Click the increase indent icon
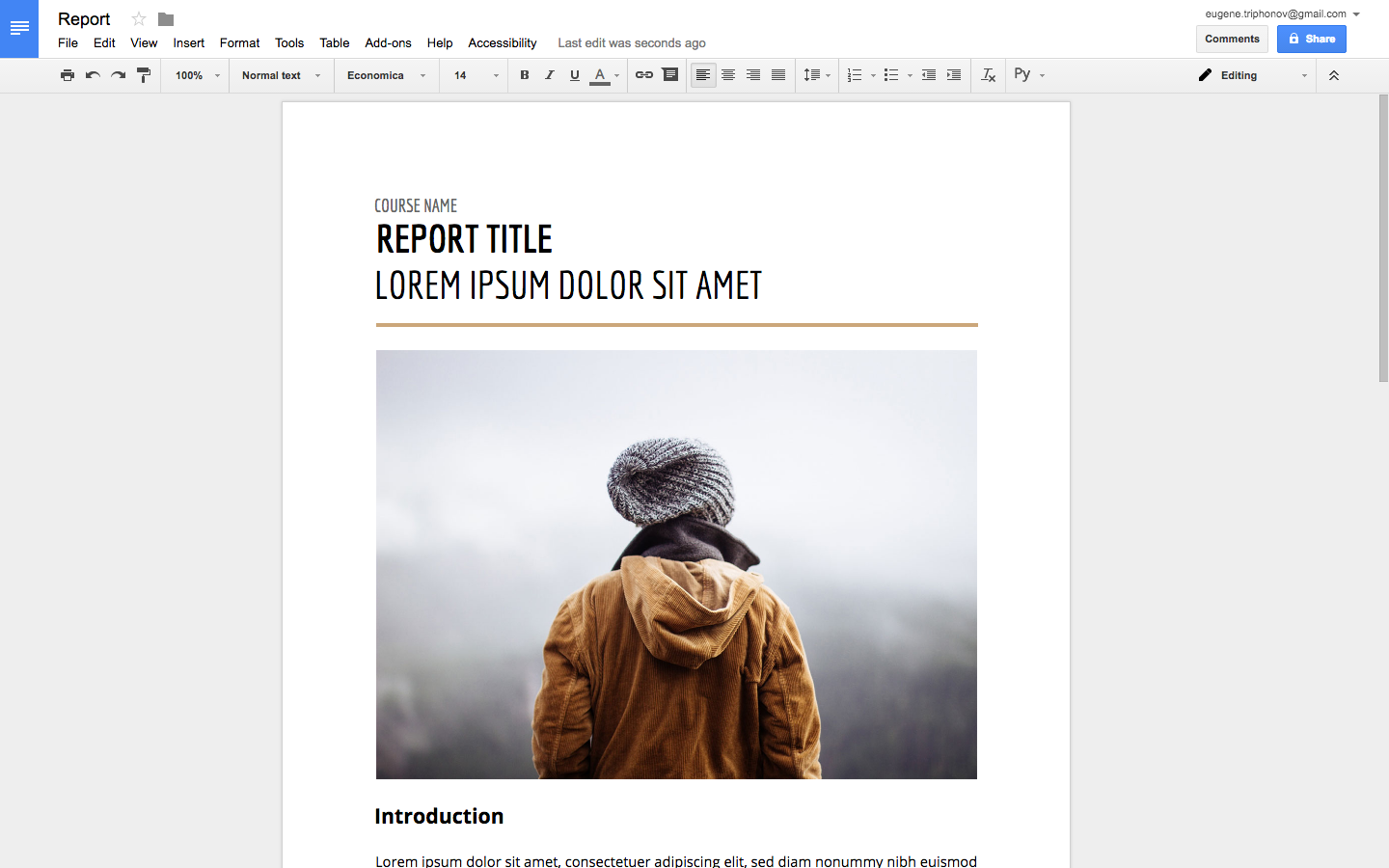The image size is (1389, 868). (954, 75)
